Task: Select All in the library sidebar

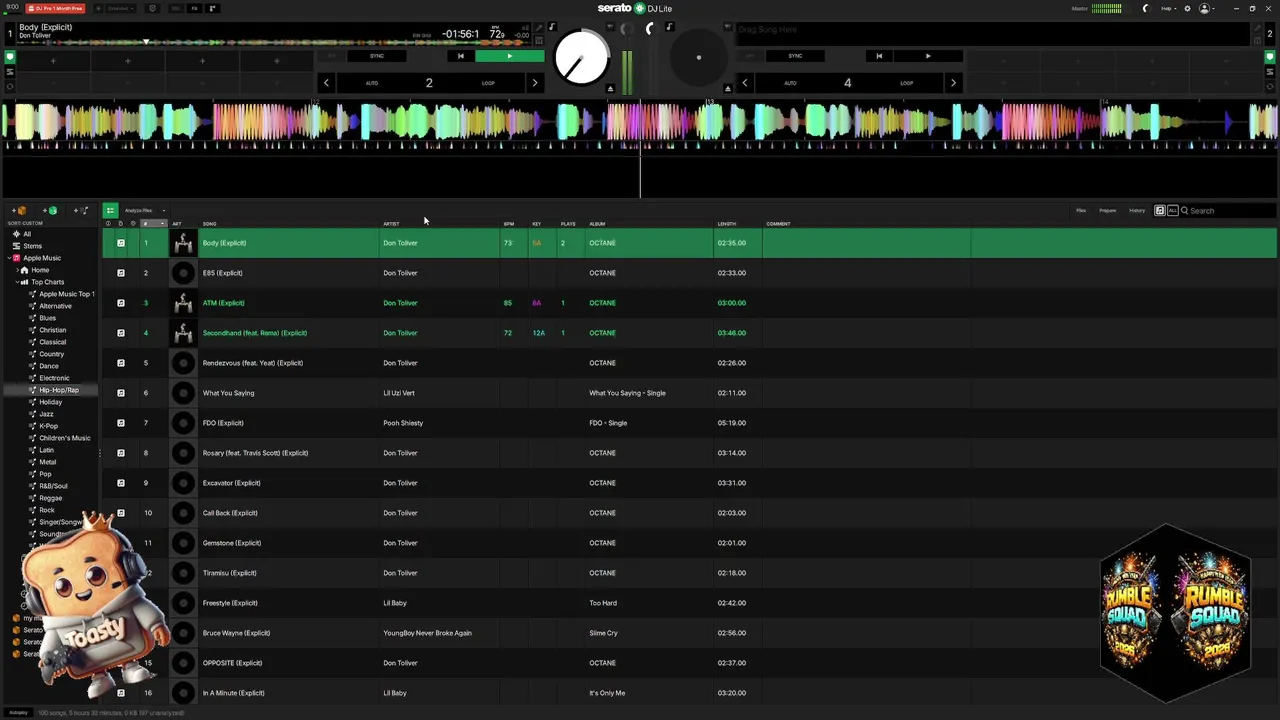Action: pyautogui.click(x=27, y=234)
